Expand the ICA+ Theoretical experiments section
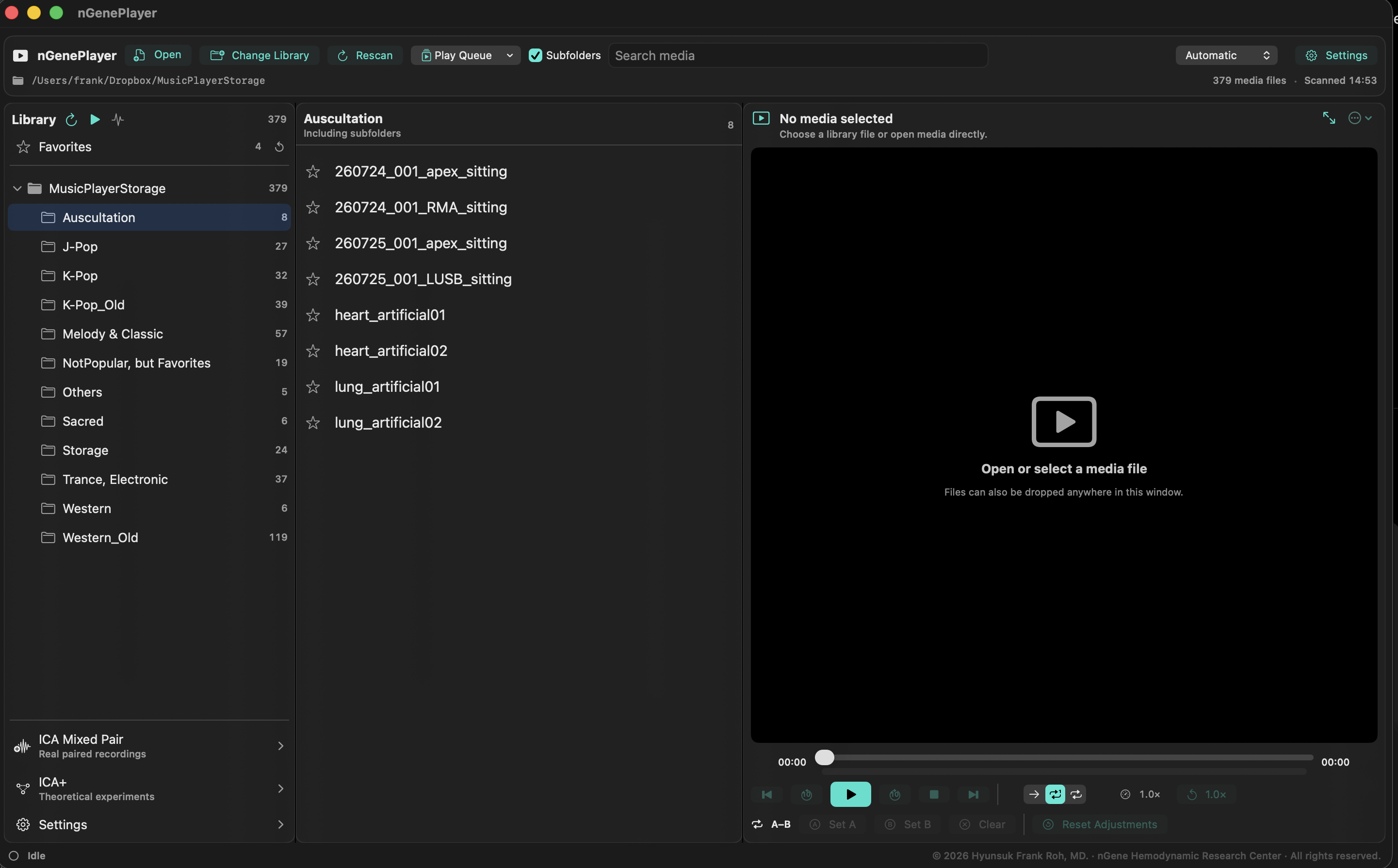1398x868 pixels. click(149, 789)
